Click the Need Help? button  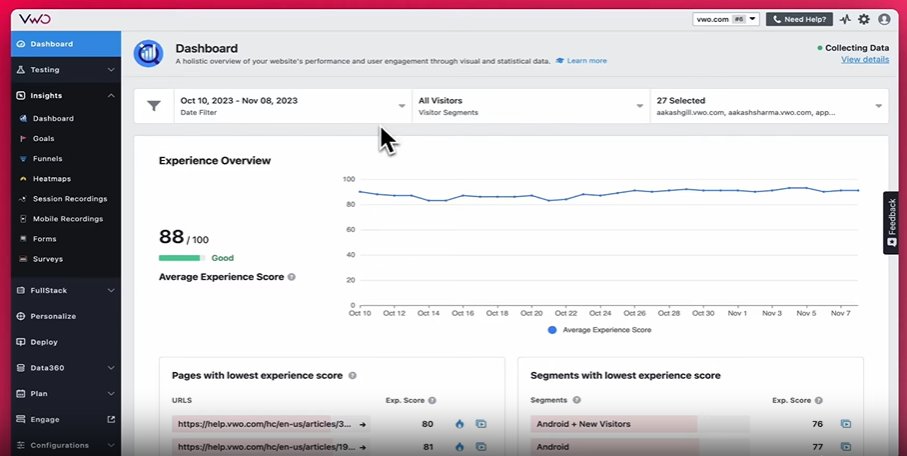click(799, 19)
